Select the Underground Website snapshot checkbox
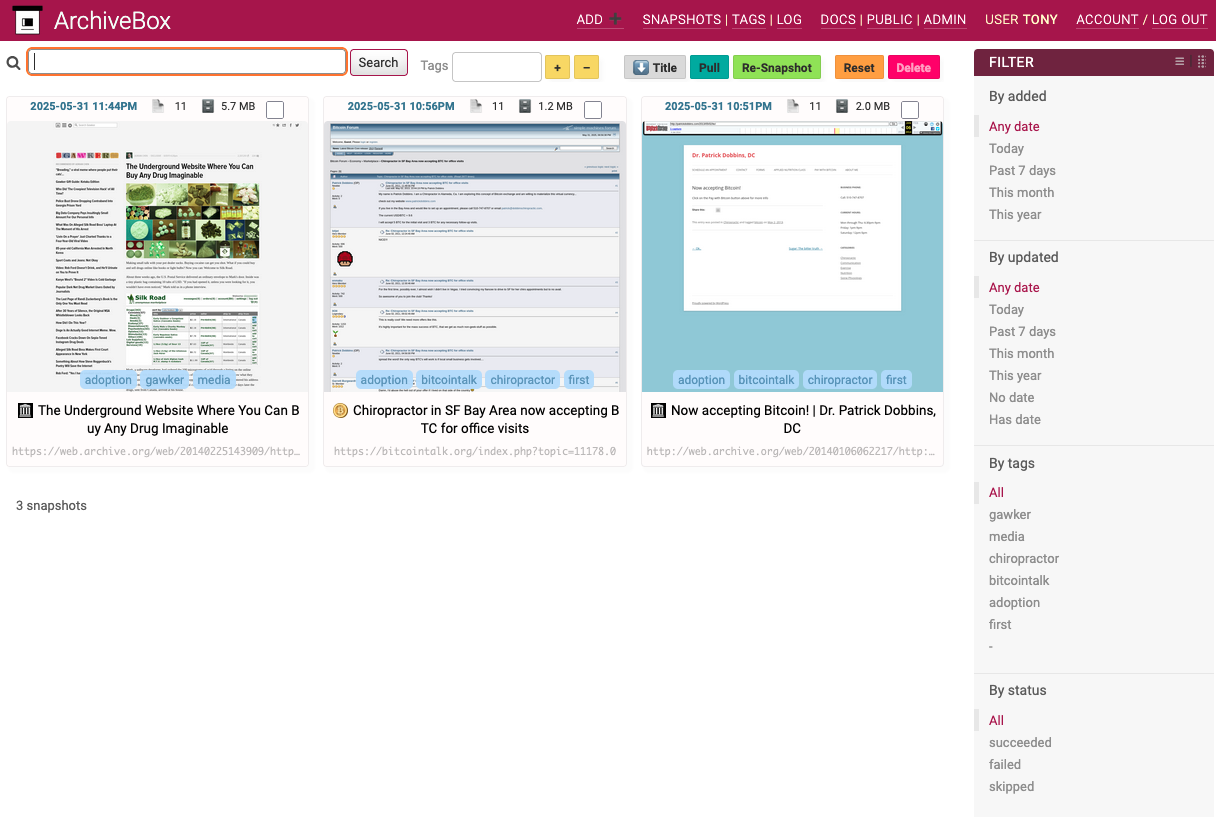The image size is (1216, 835). 275,109
